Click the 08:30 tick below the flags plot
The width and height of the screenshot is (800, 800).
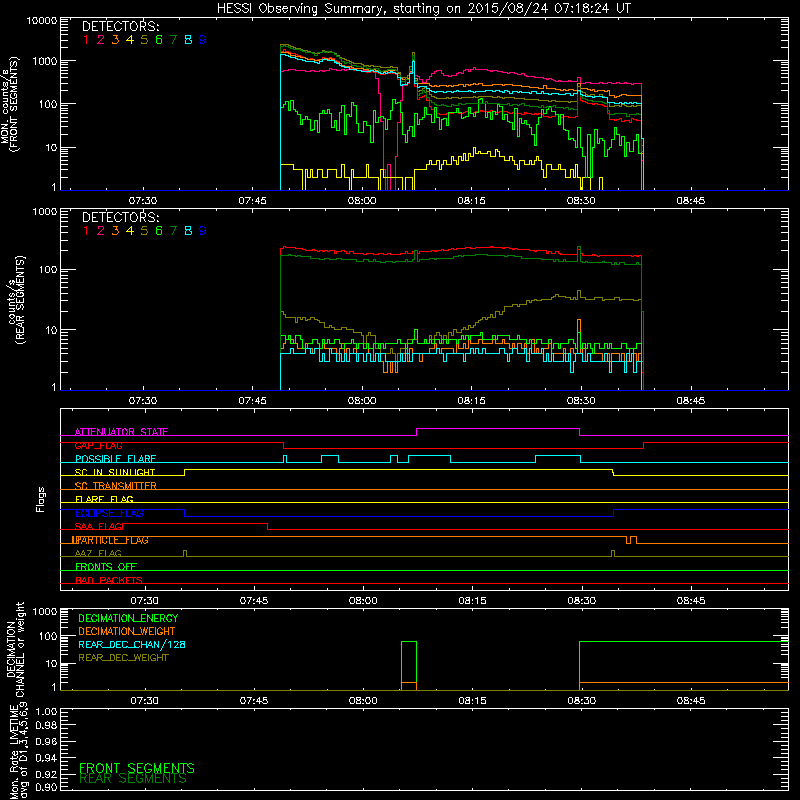click(582, 601)
